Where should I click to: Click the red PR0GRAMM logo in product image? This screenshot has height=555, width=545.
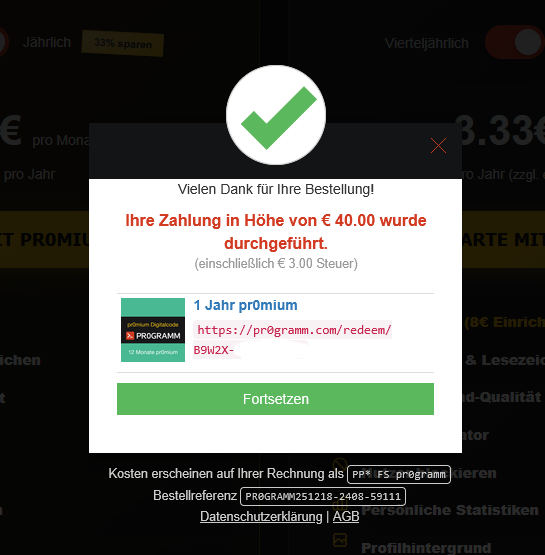[130, 336]
